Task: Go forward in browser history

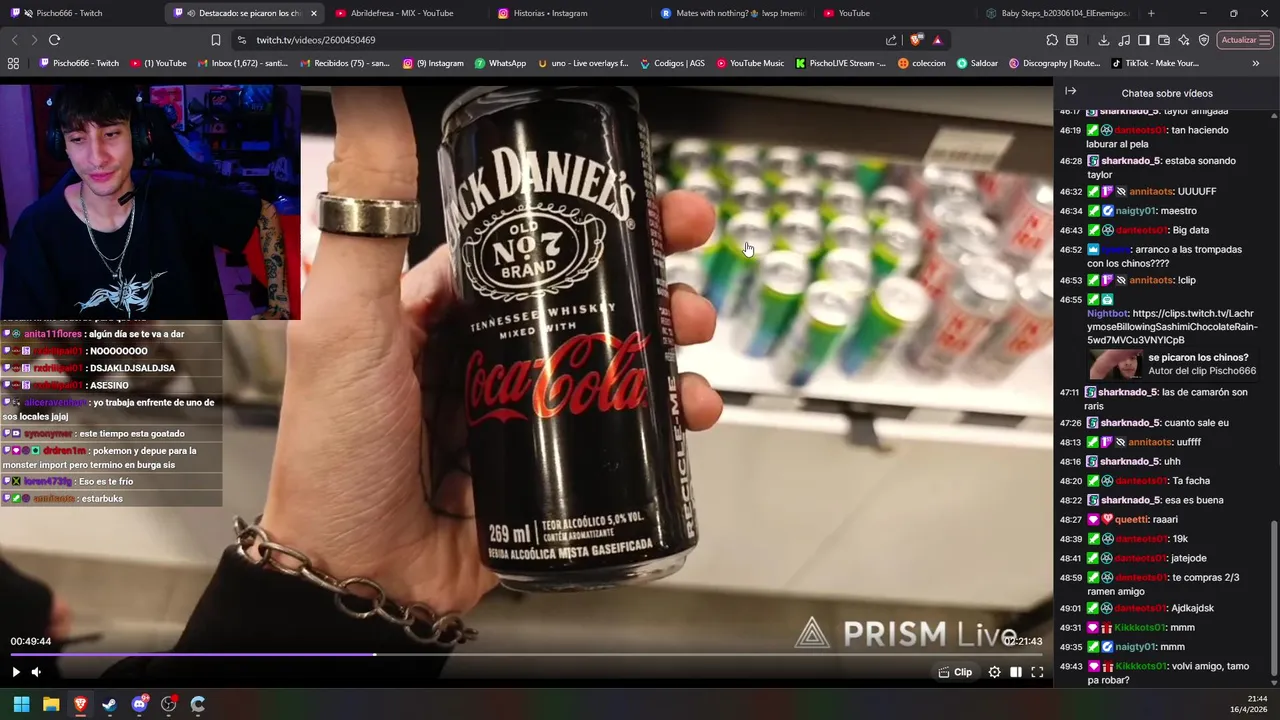Action: (x=34, y=40)
